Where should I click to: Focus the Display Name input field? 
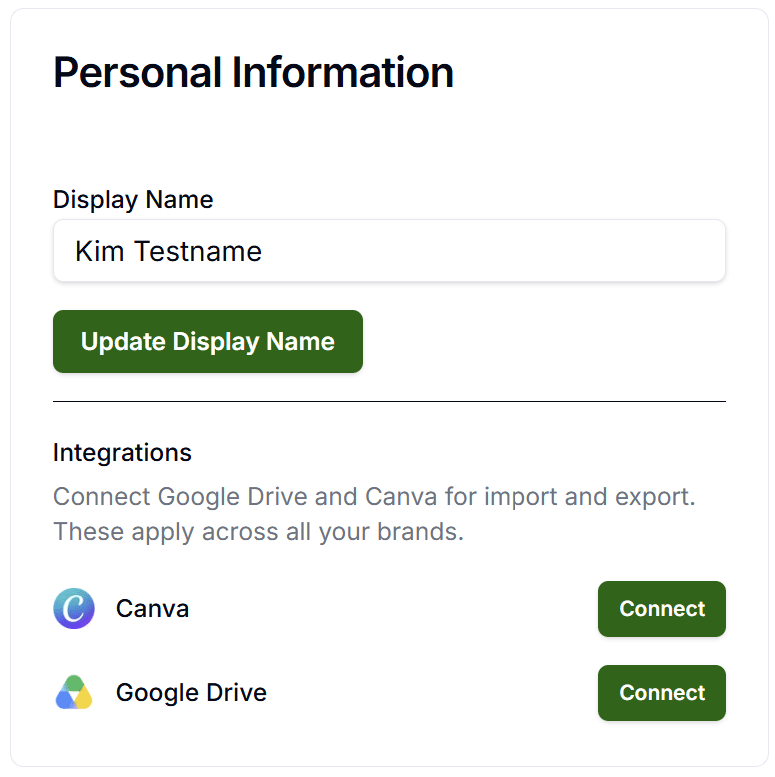[x=389, y=251]
